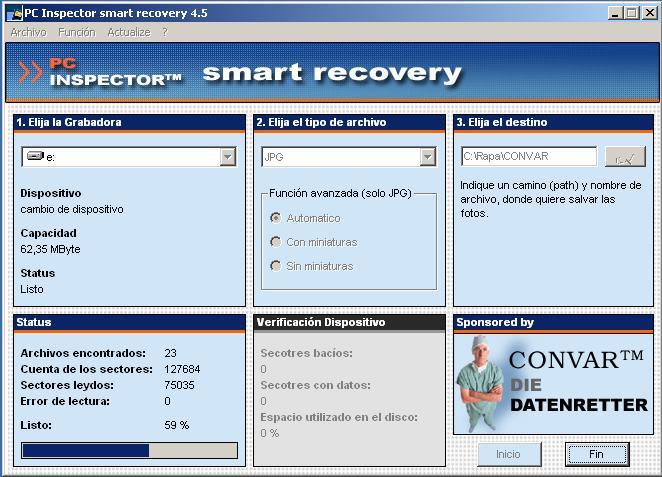Close the PC Inspector window
The image size is (662, 477).
point(650,13)
